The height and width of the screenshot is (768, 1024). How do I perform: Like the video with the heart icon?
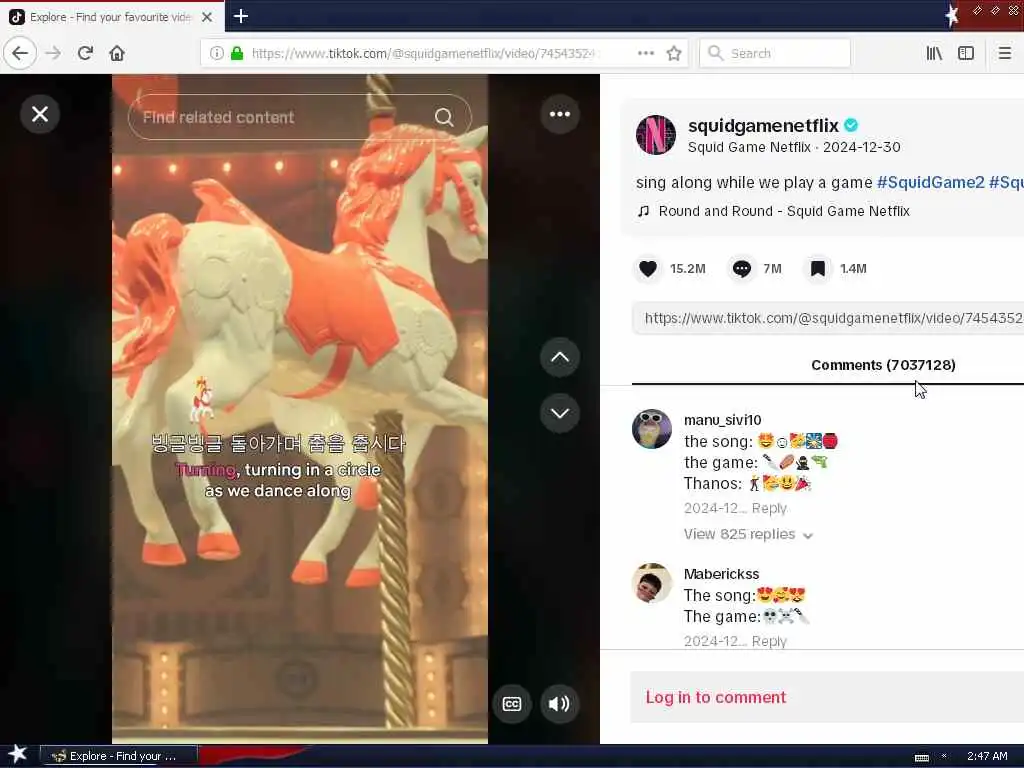click(x=648, y=268)
